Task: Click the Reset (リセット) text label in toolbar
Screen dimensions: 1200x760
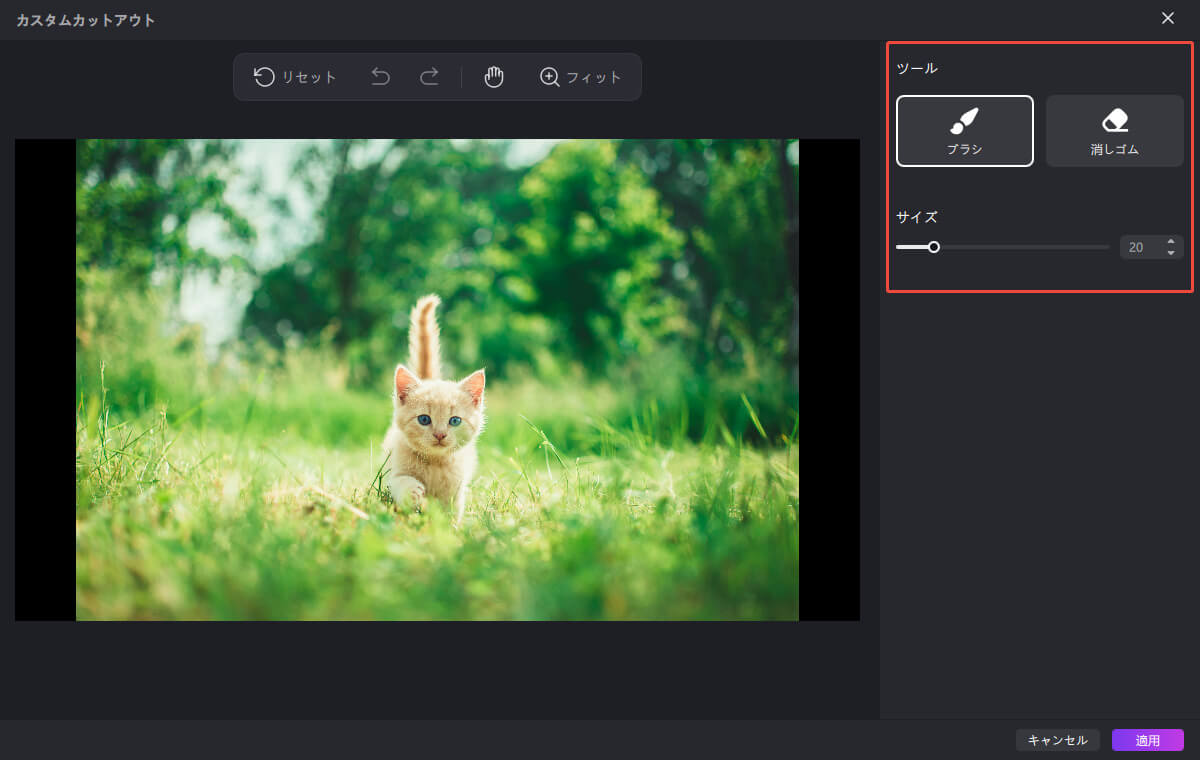Action: (x=309, y=77)
